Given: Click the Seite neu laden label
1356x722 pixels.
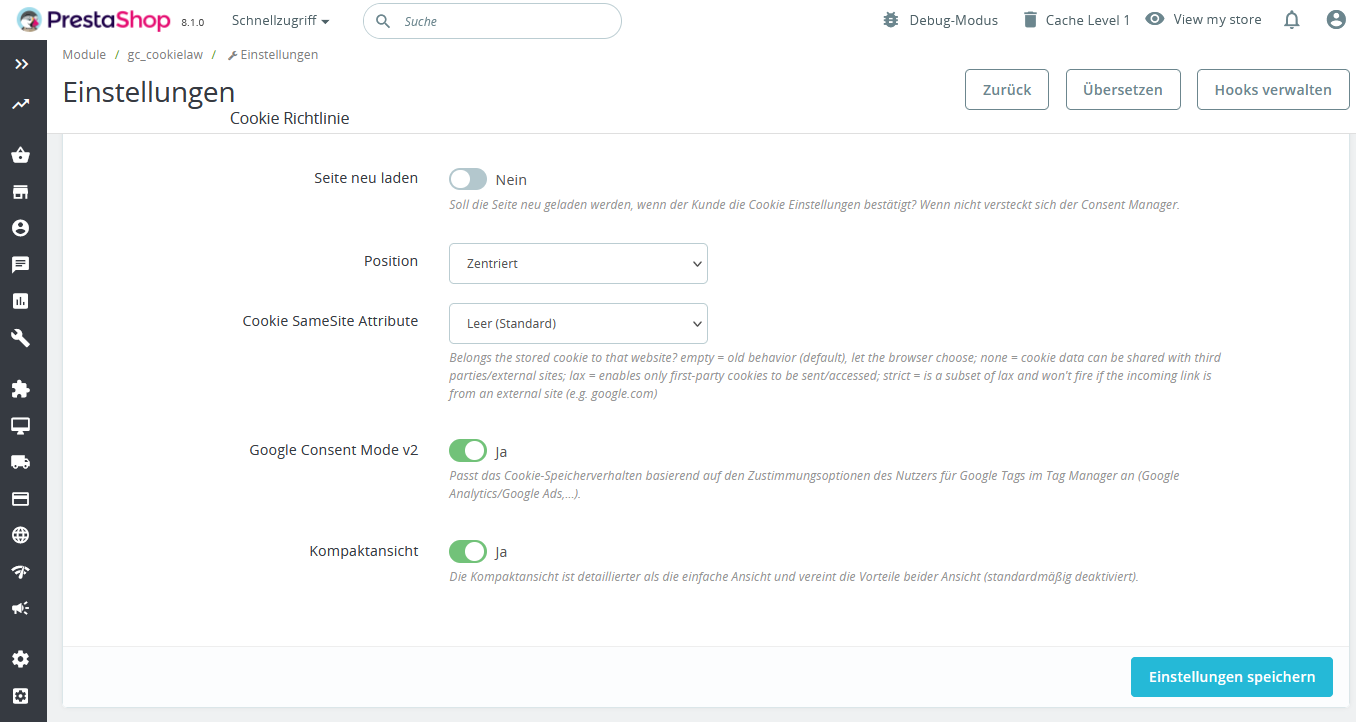Looking at the screenshot, I should click(366, 178).
